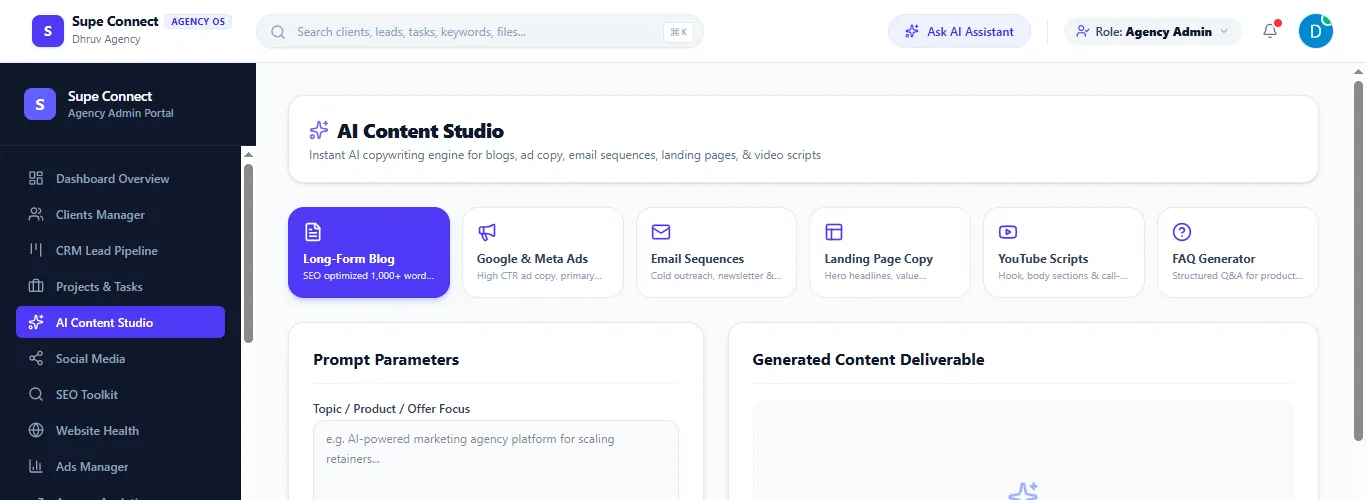Viewport: 1366px width, 500px height.
Task: Select the Long-Form Blog content type
Action: click(369, 253)
